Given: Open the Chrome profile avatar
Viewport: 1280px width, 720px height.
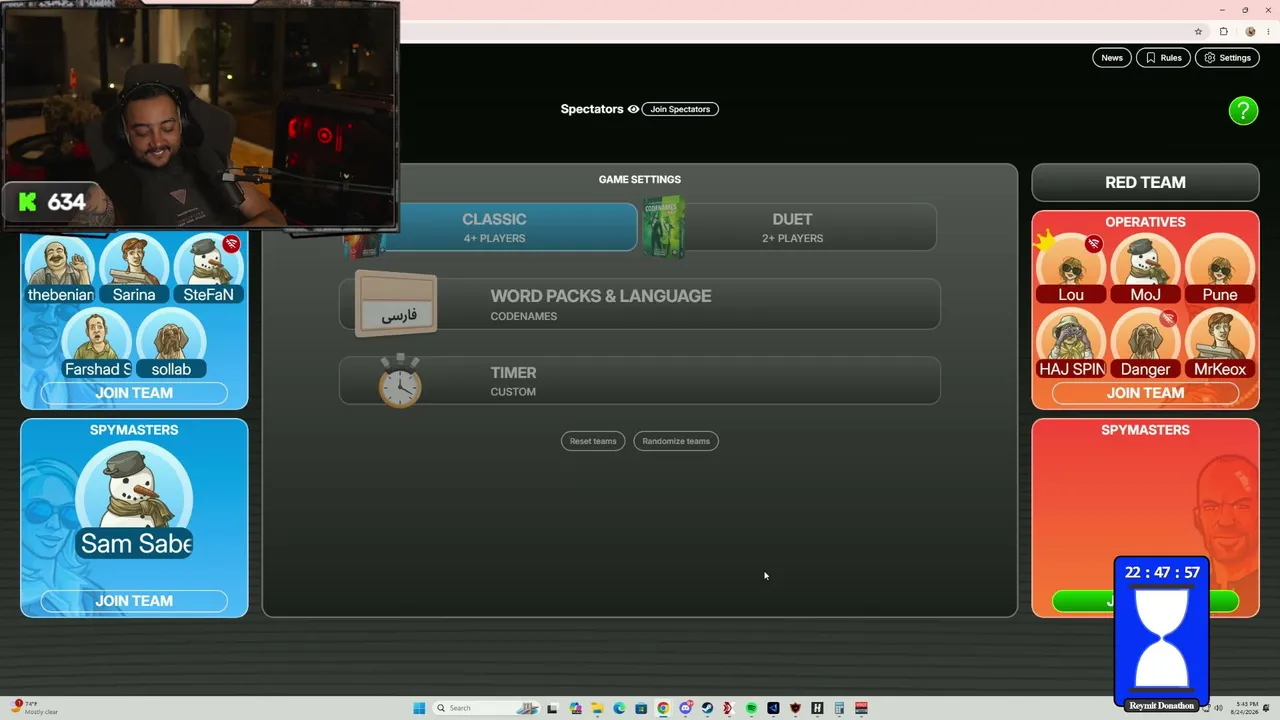Looking at the screenshot, I should (x=1250, y=32).
